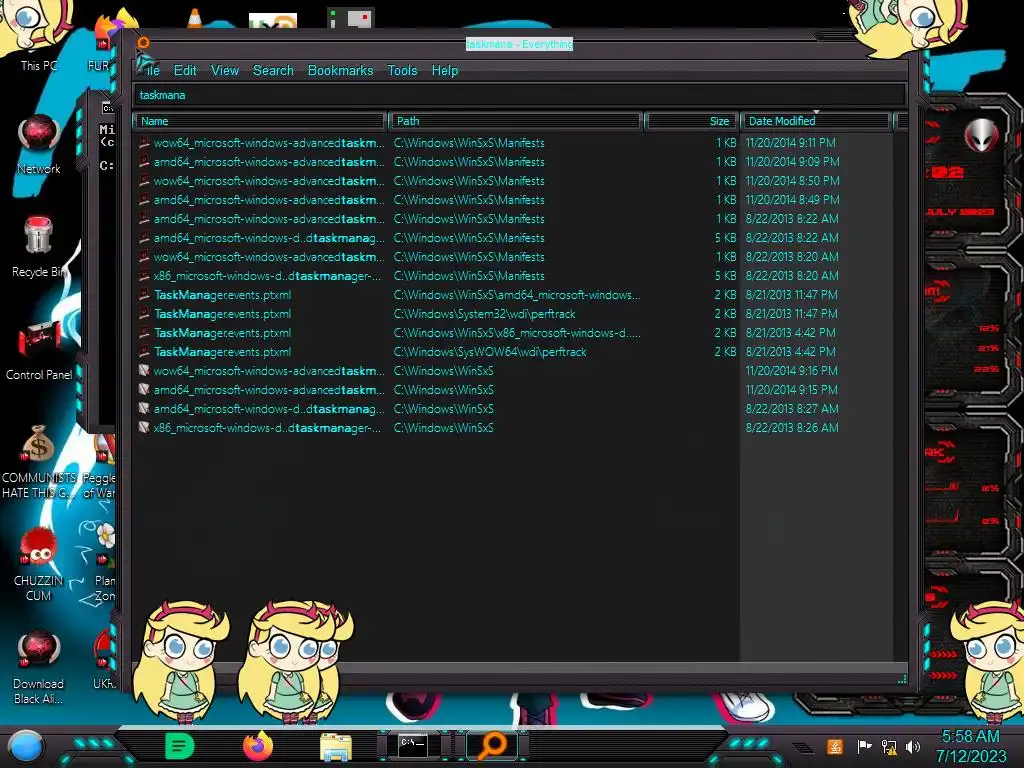The width and height of the screenshot is (1024, 768).
Task: Select amd64 dtaskmanag folder dated 8/22/2013 8:27 AM
Action: coord(269,409)
